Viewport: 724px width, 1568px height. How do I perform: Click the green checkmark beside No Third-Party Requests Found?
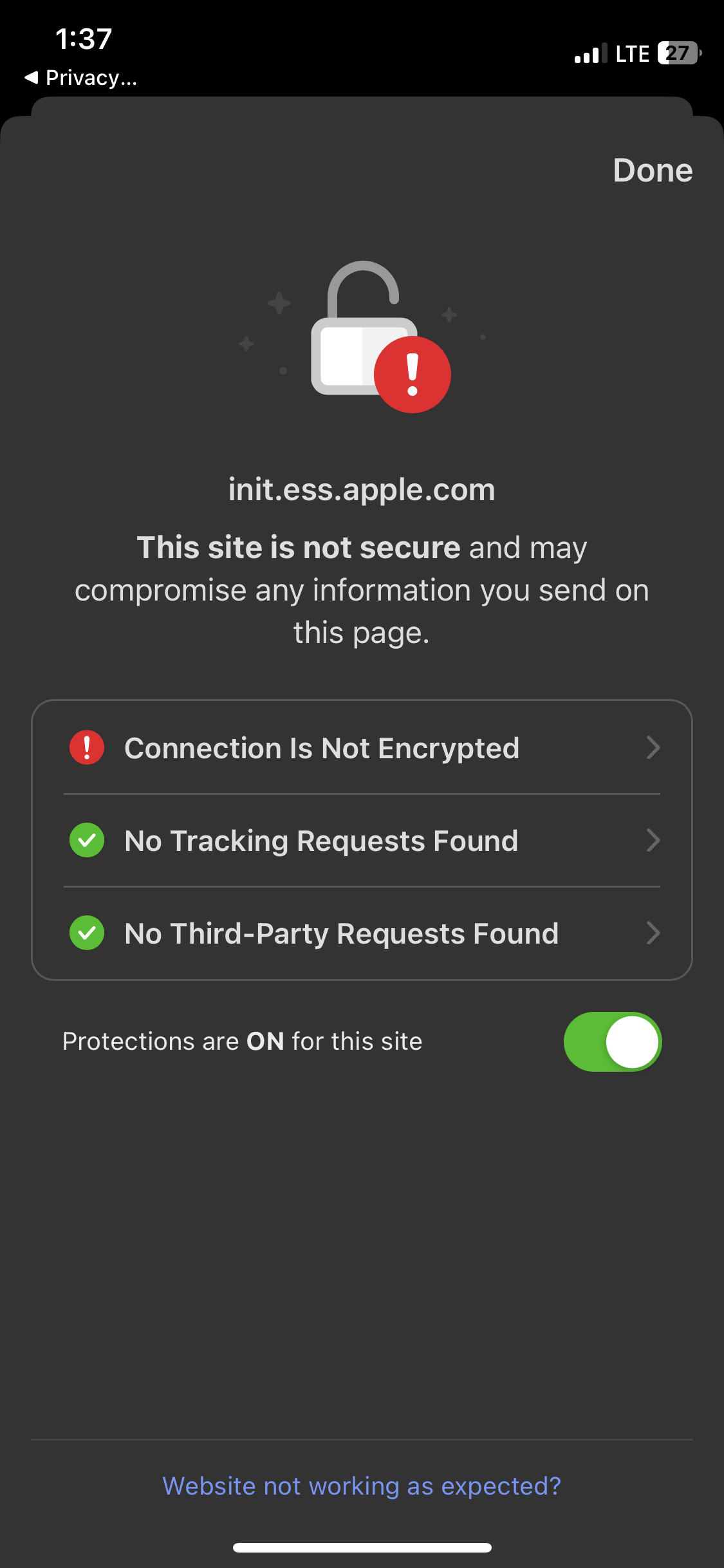(86, 933)
